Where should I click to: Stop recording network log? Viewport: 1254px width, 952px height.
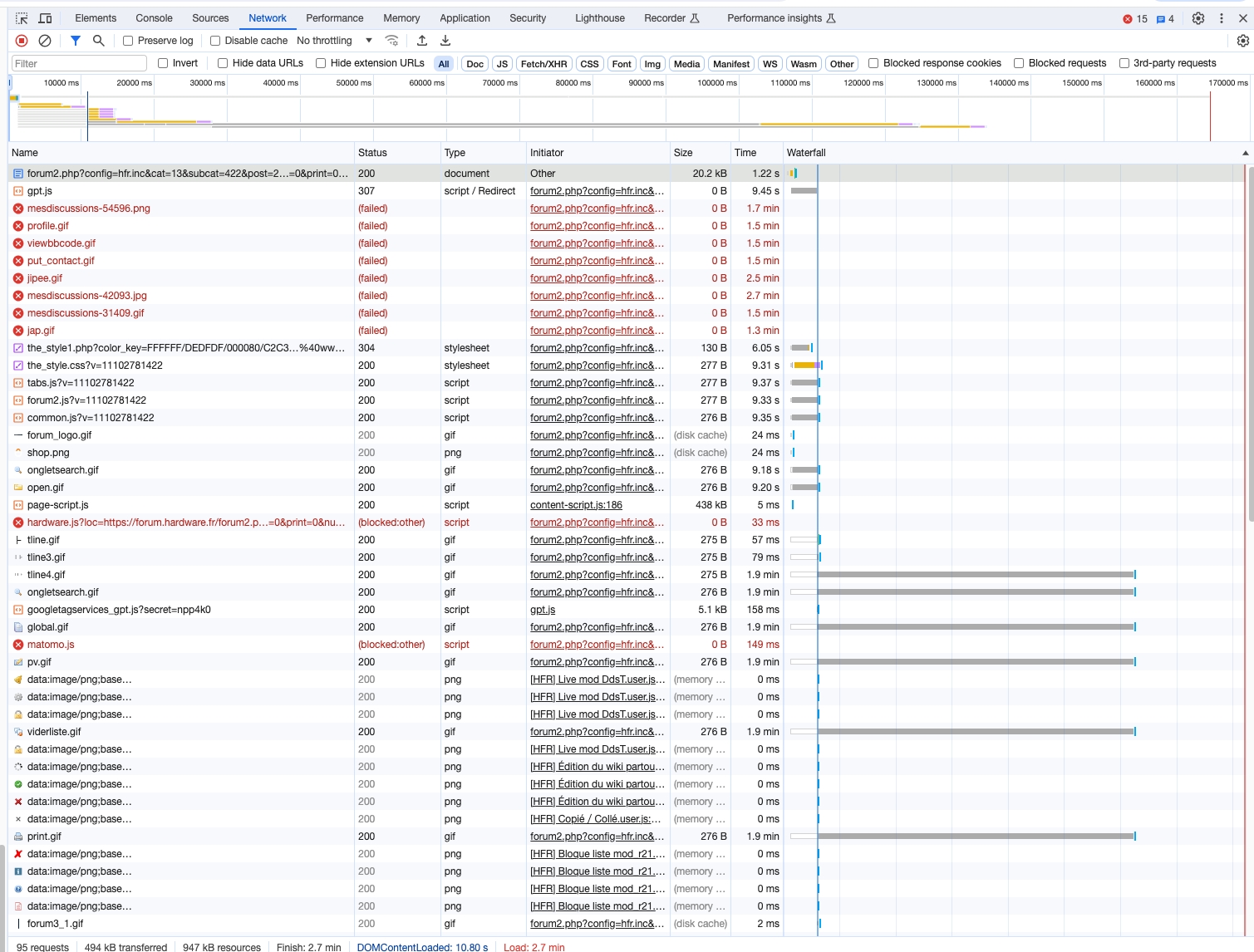point(22,41)
